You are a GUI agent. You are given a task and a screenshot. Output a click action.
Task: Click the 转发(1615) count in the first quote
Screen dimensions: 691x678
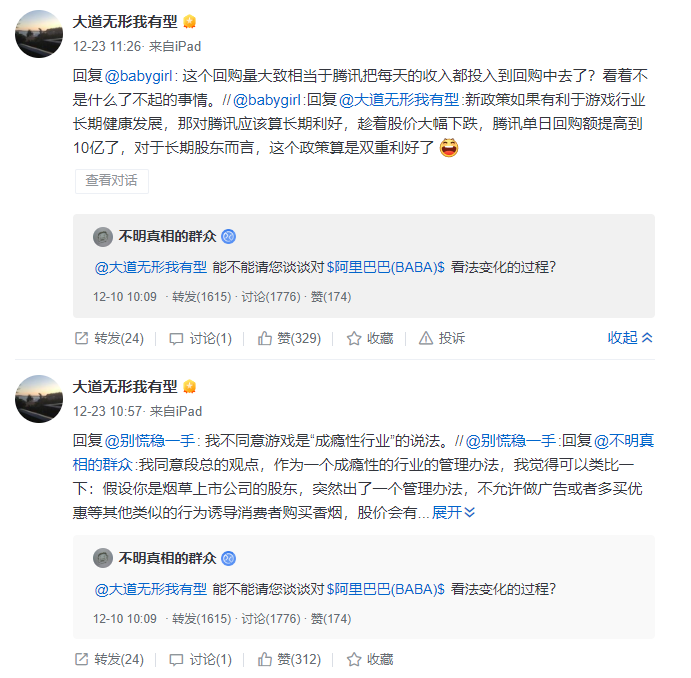coord(201,297)
